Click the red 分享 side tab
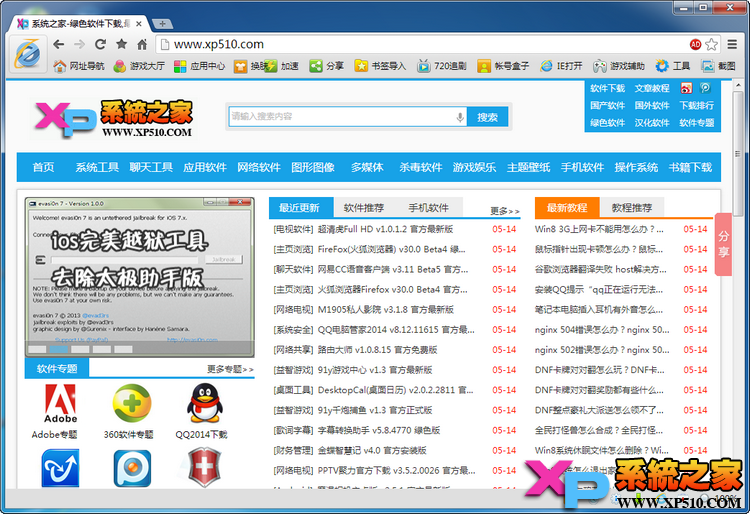Viewport: 750px width, 514px height. pos(723,244)
